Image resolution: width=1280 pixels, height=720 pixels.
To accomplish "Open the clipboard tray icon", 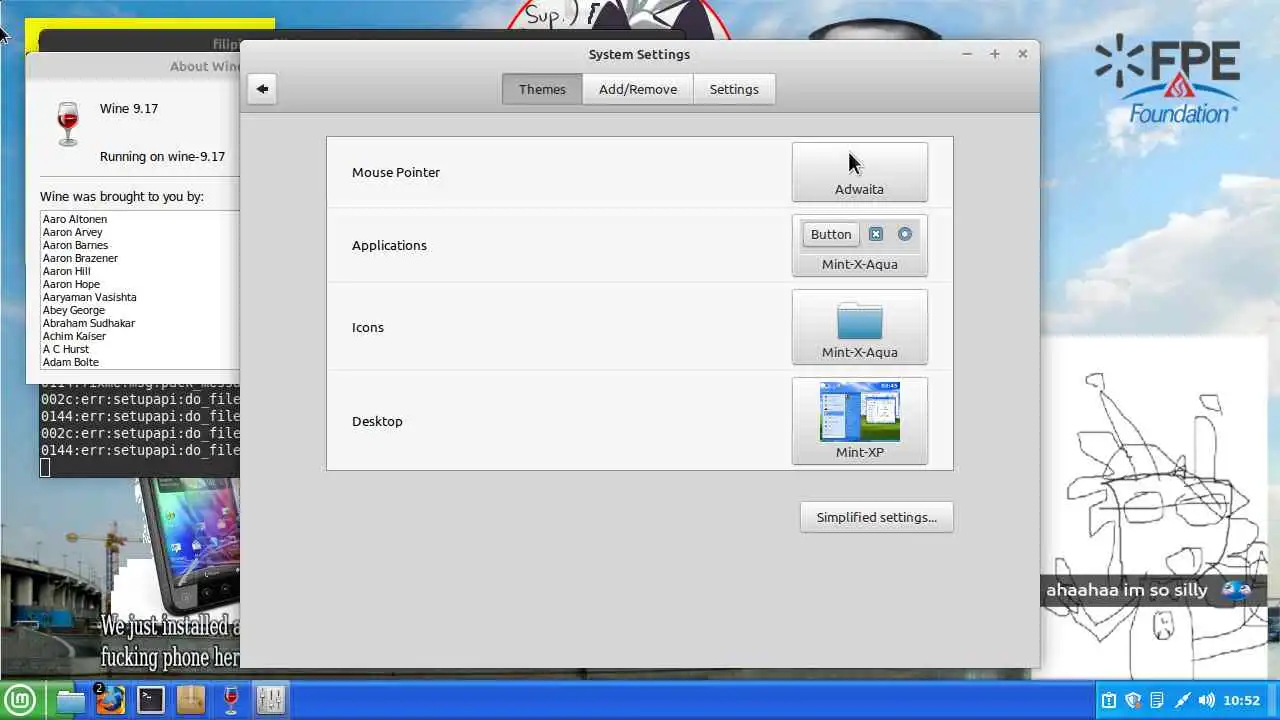I will [x=1109, y=700].
